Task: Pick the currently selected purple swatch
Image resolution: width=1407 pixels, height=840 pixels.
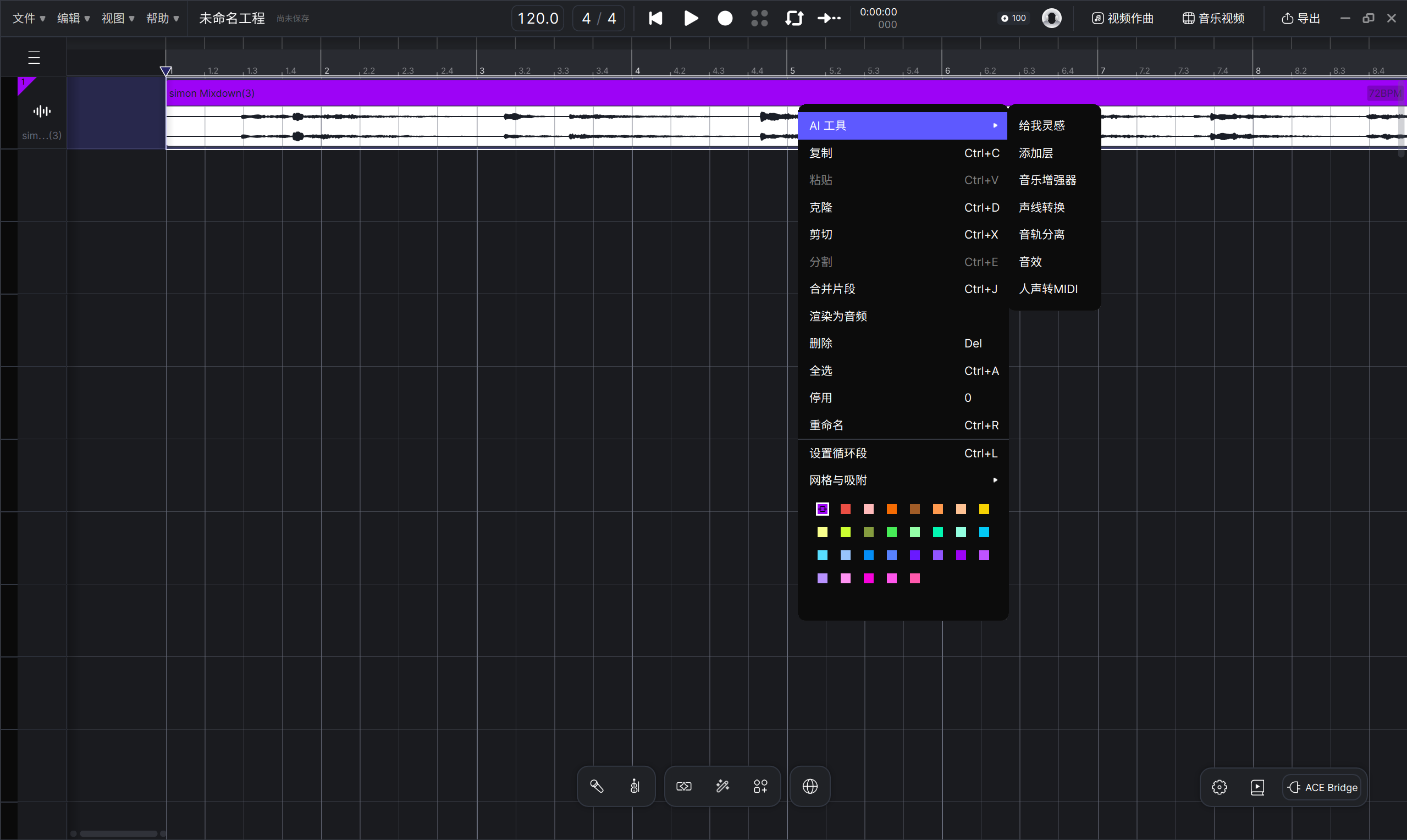Action: 823,509
